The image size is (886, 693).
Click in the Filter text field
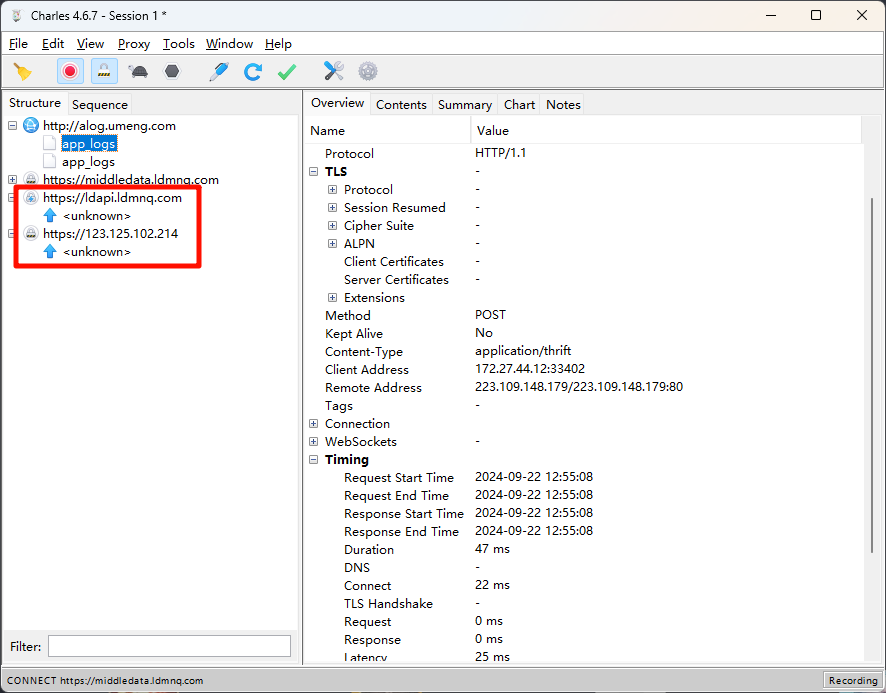point(169,646)
